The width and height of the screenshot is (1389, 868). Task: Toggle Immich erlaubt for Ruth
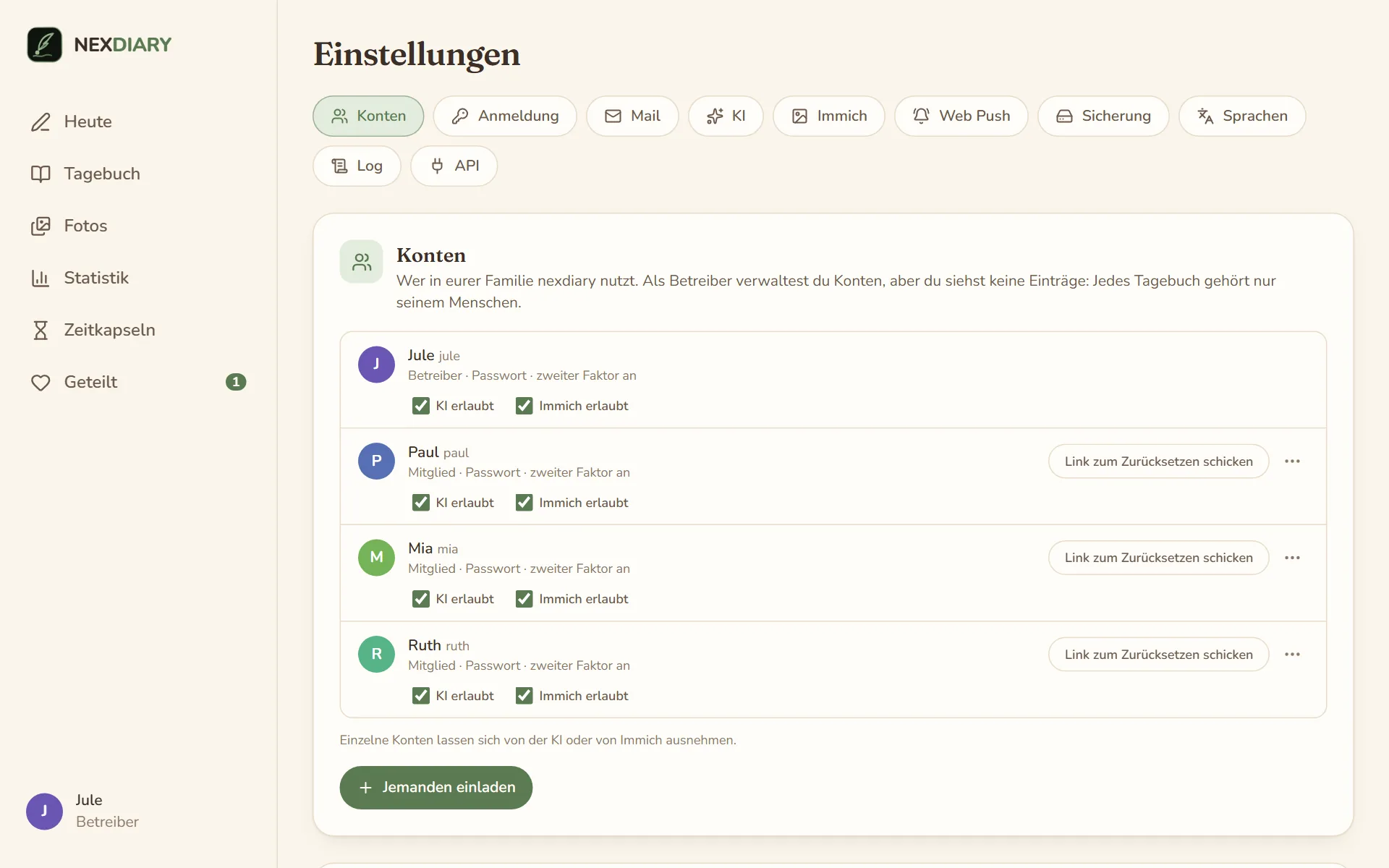(524, 696)
